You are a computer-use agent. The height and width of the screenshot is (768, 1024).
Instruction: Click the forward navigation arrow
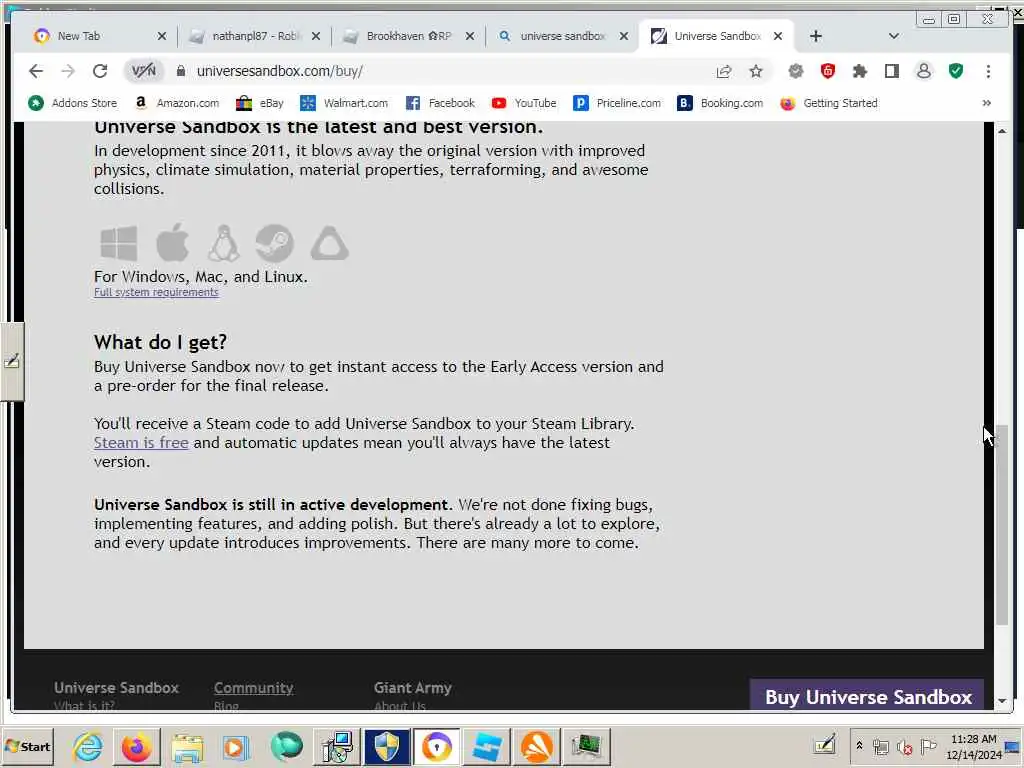point(68,71)
